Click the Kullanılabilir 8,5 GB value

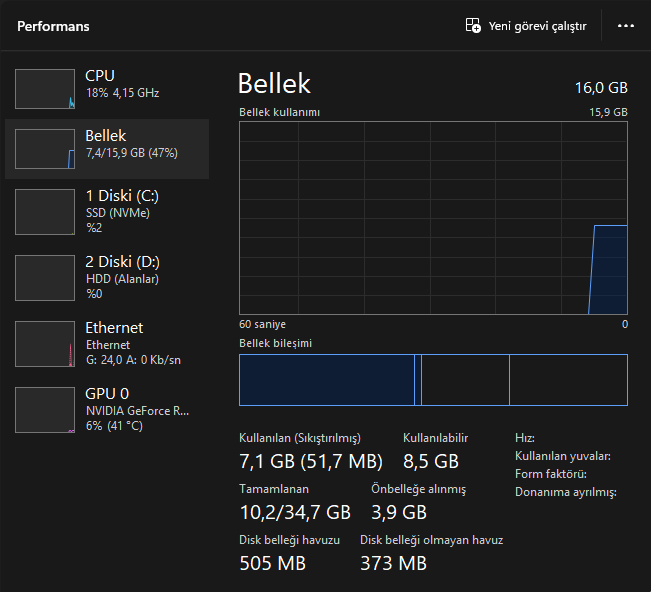point(430,462)
